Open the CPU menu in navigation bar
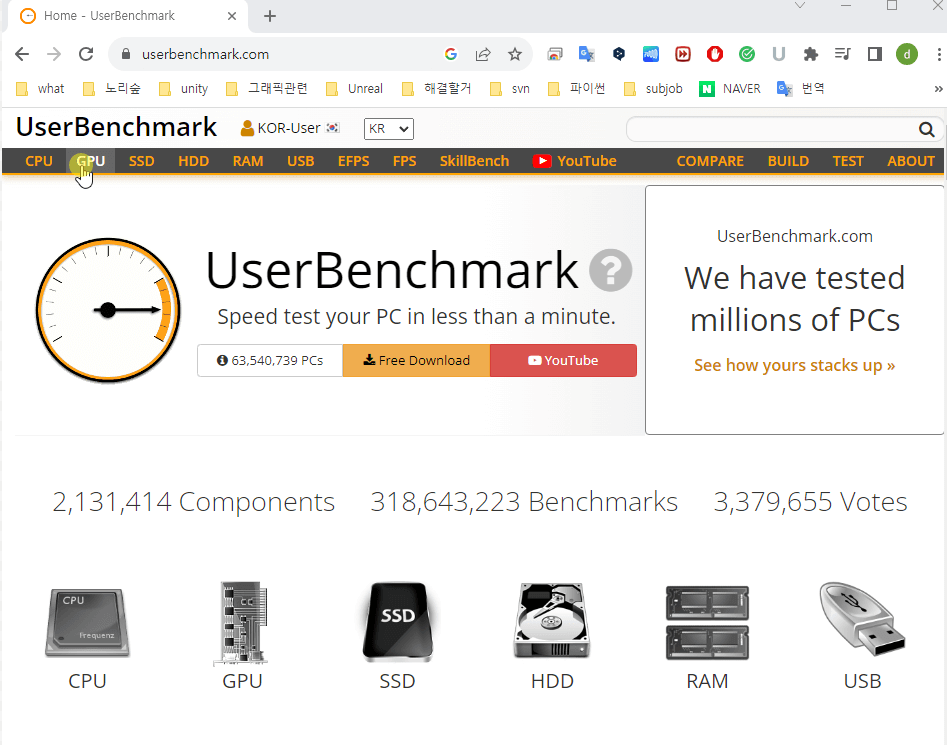 pos(39,161)
